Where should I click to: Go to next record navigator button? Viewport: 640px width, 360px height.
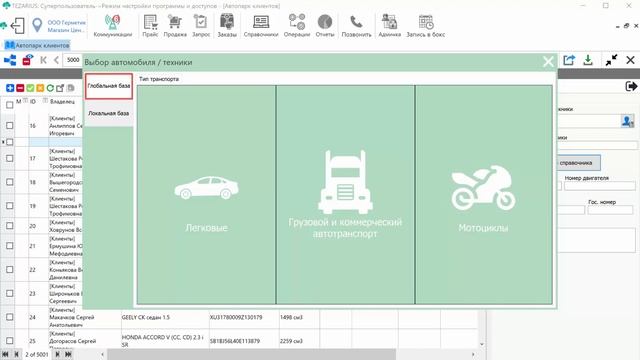pyautogui.click(x=57, y=354)
